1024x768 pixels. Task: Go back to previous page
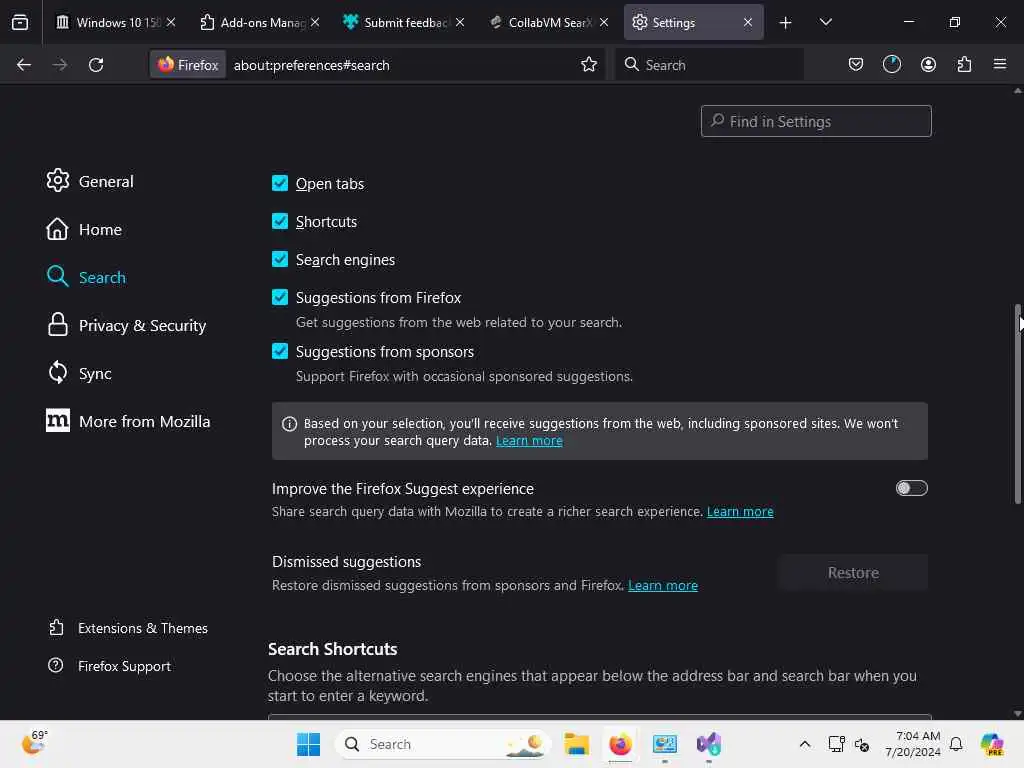tap(24, 65)
